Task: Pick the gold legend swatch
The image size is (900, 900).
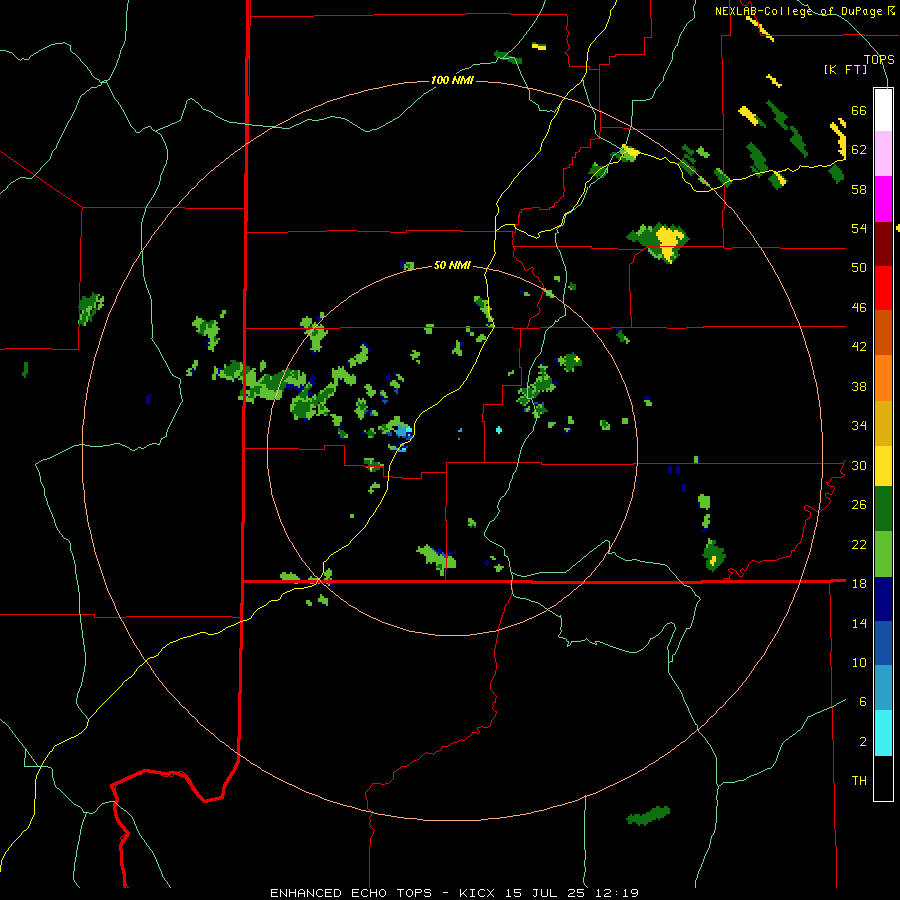Action: click(x=883, y=423)
